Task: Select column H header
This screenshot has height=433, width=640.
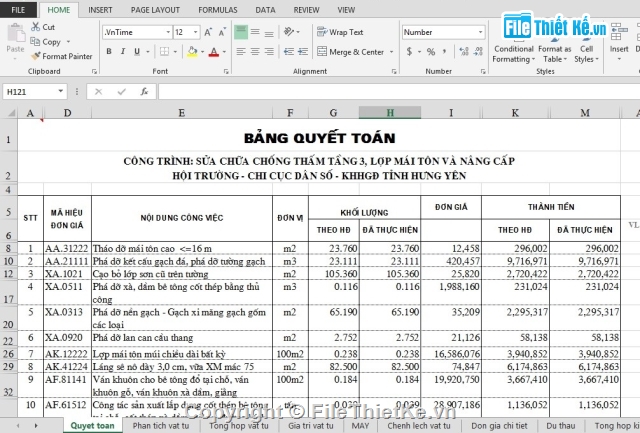Action: pyautogui.click(x=390, y=113)
